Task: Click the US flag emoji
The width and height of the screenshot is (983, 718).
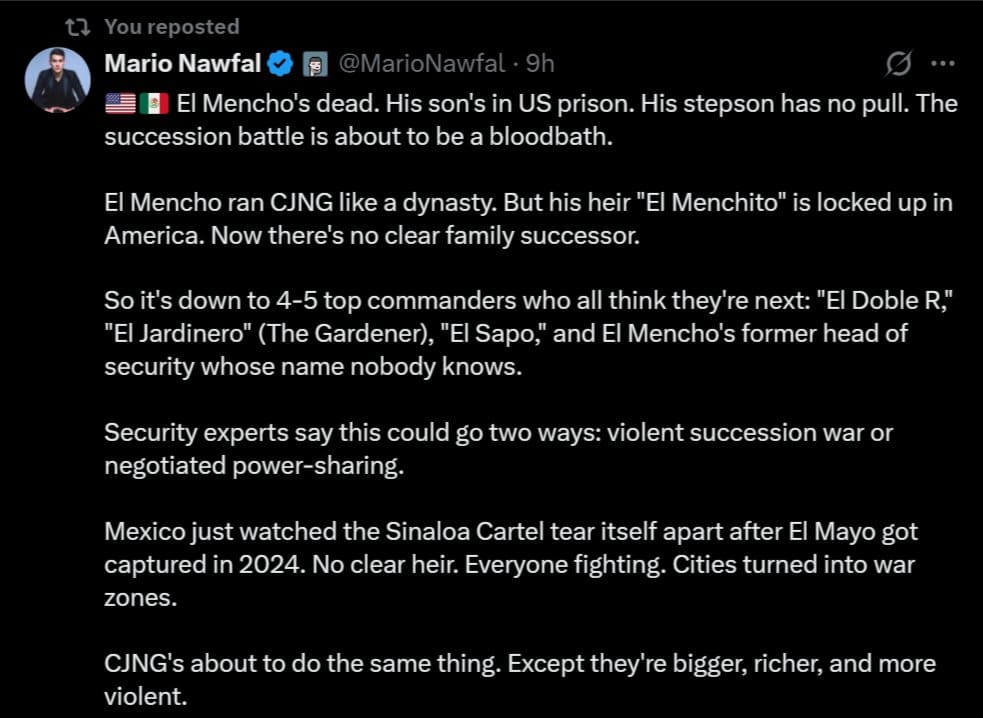Action: (x=117, y=102)
